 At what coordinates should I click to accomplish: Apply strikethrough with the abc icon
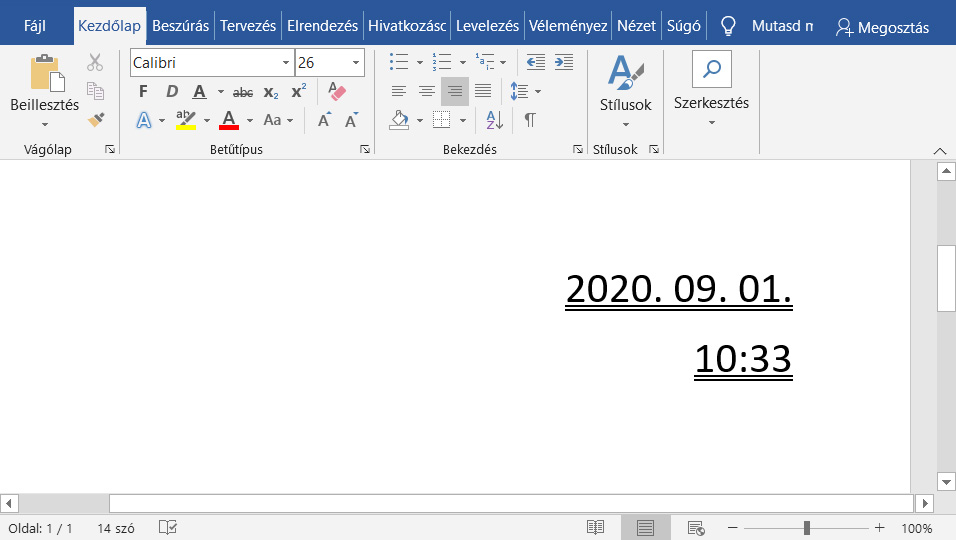pos(242,92)
